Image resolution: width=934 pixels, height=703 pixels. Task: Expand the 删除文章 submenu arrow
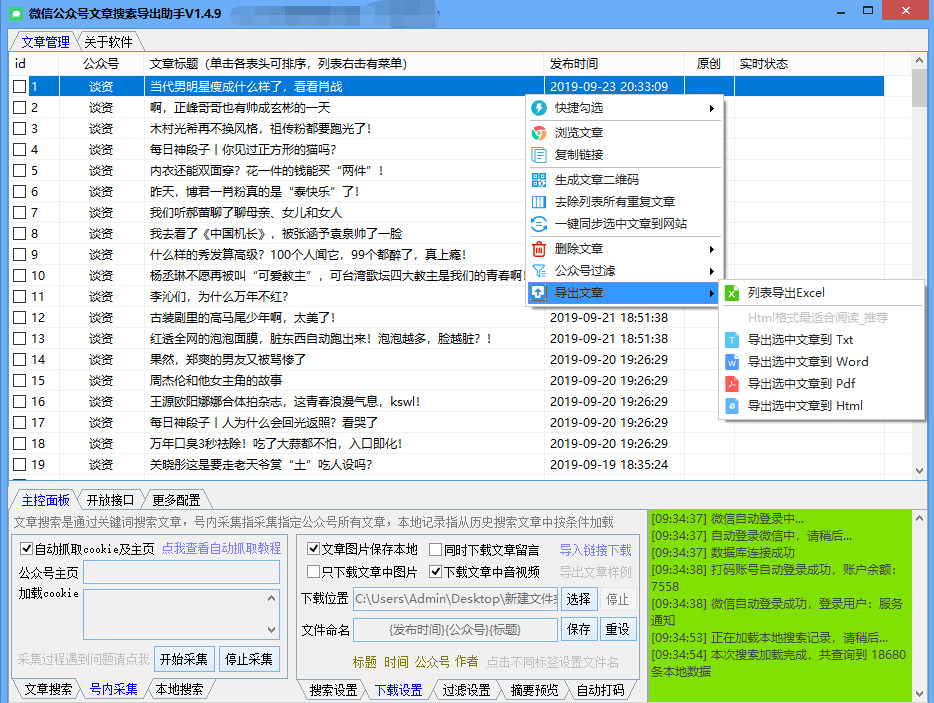[x=711, y=249]
